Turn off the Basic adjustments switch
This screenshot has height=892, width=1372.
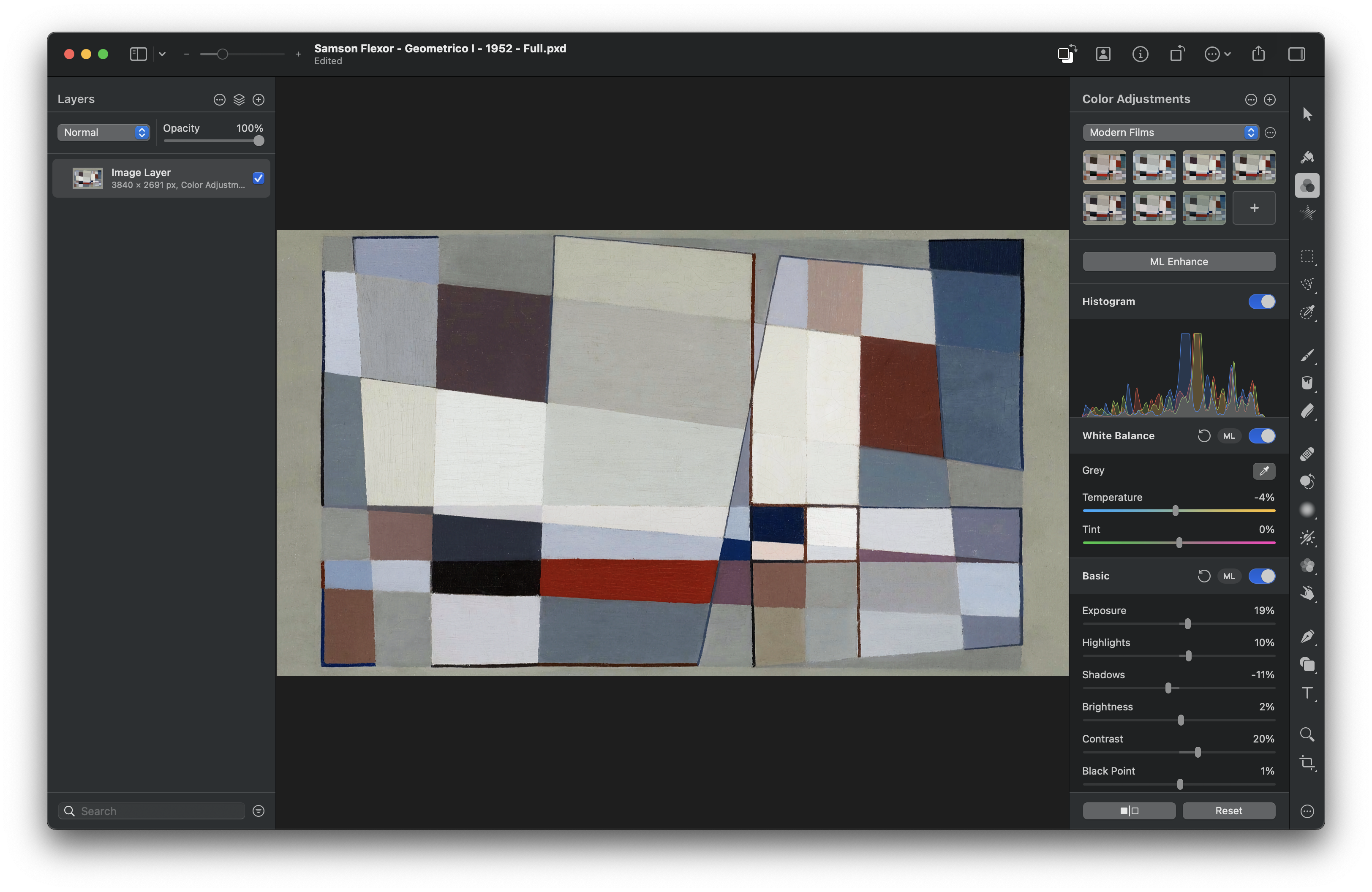point(1261,576)
